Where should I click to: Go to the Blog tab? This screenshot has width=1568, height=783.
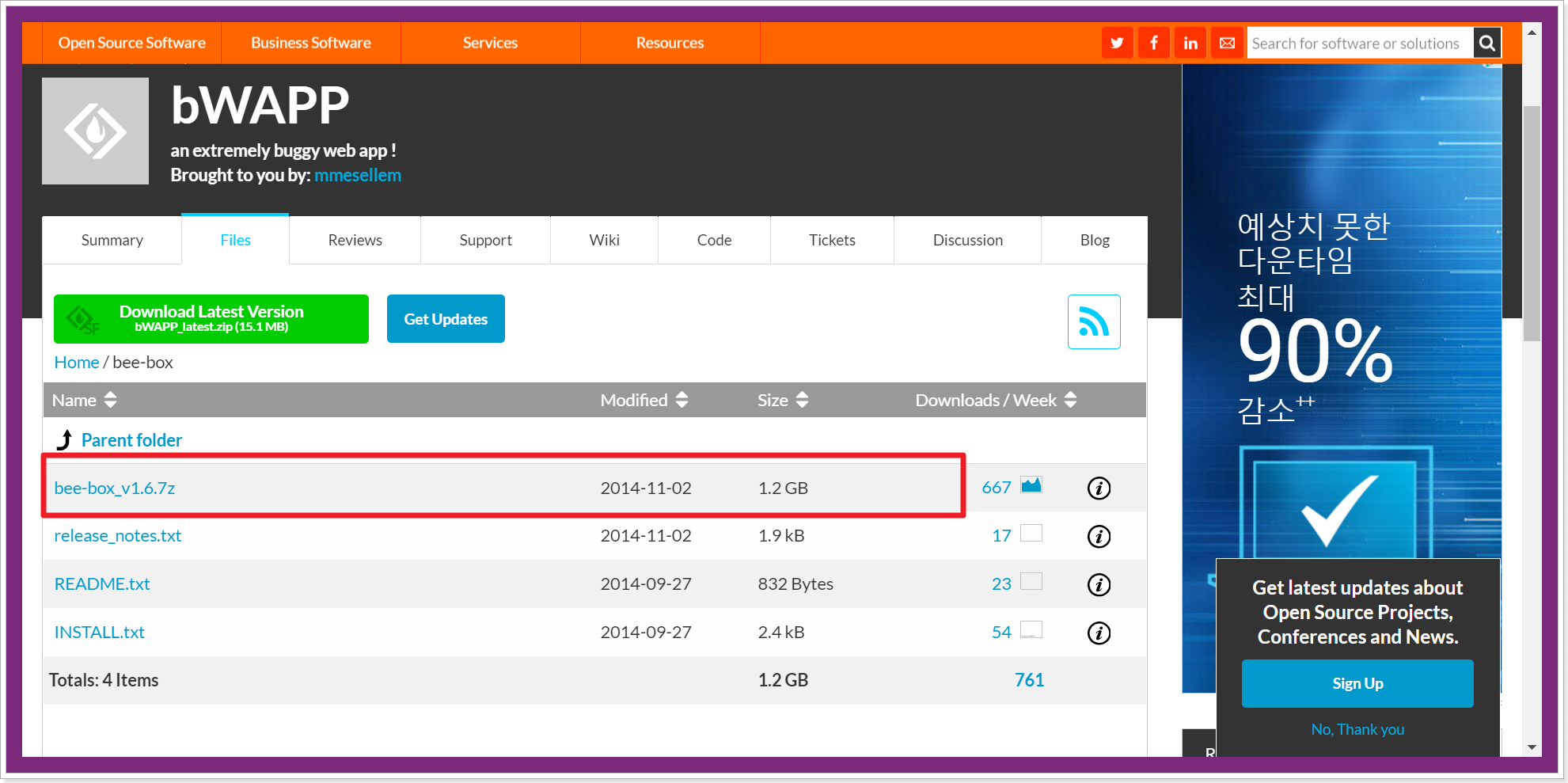1095,240
